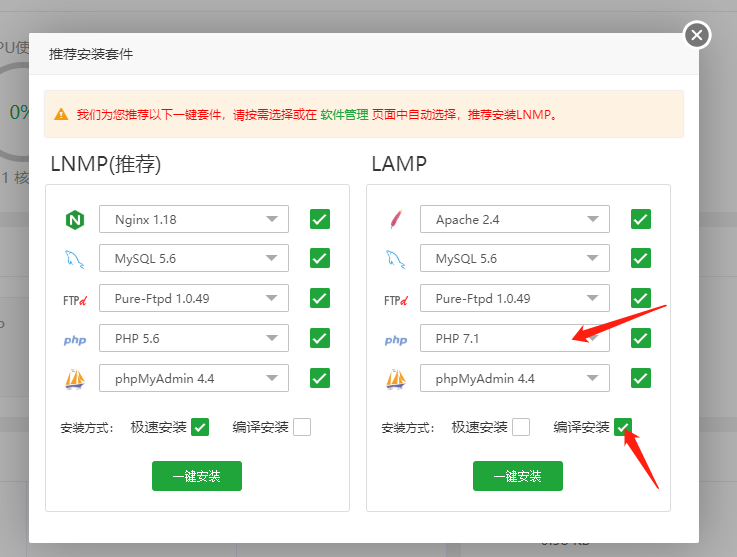Viewport: 737px width, 557px height.
Task: Open LAMP MySQL 5.6 version dropdown
Action: click(x=515, y=258)
